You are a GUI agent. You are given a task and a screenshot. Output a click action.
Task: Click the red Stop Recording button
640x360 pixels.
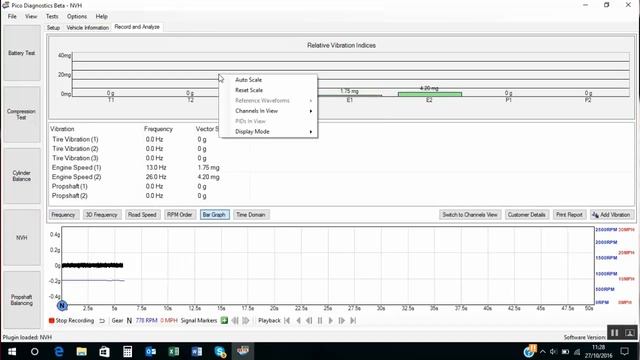tap(71, 320)
